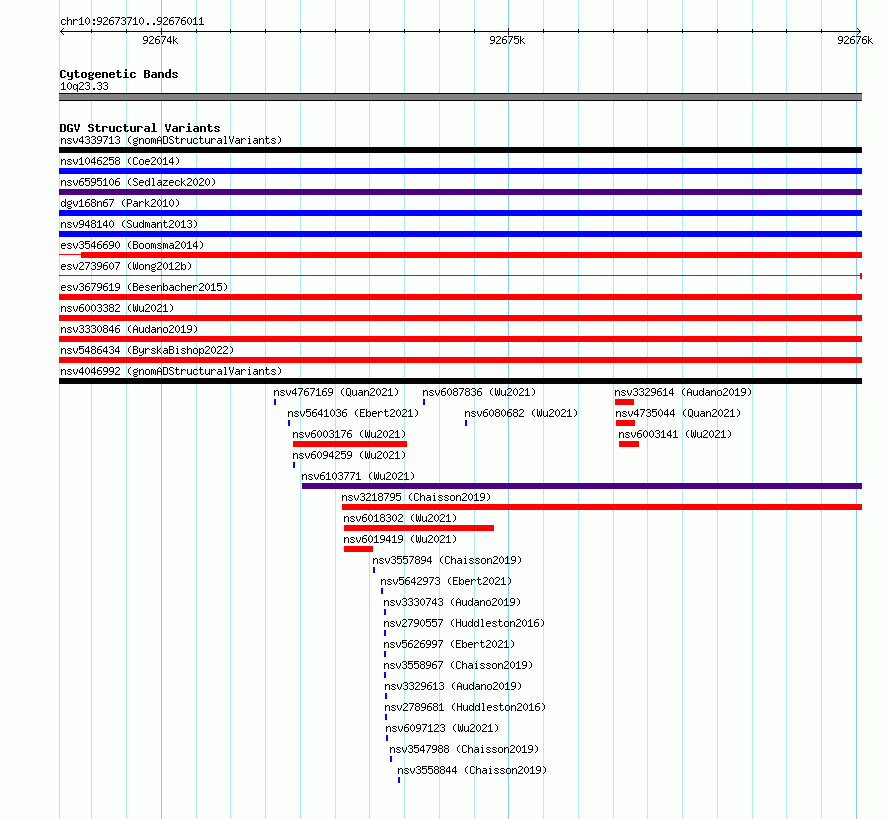The image size is (890, 819).
Task: Click nsv3330743 (Audano2019) label
Action: pos(452,602)
